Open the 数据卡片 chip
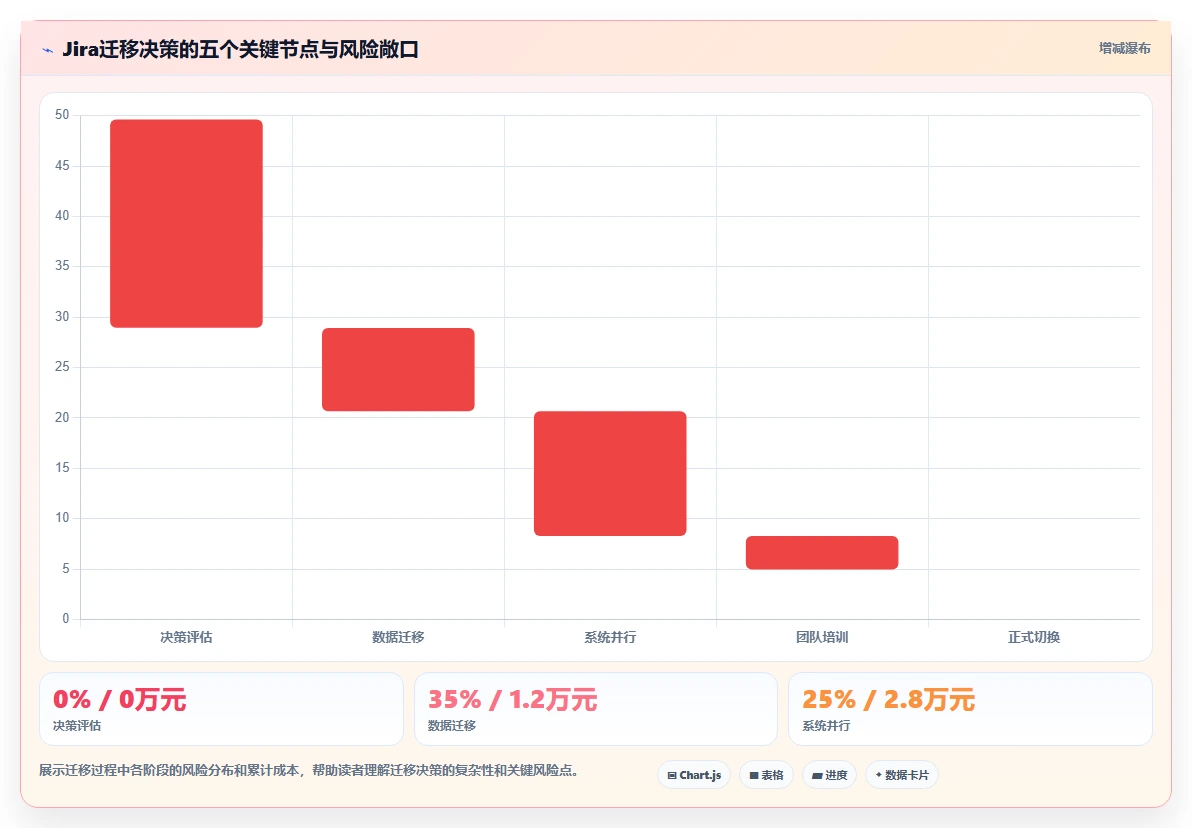 [902, 775]
